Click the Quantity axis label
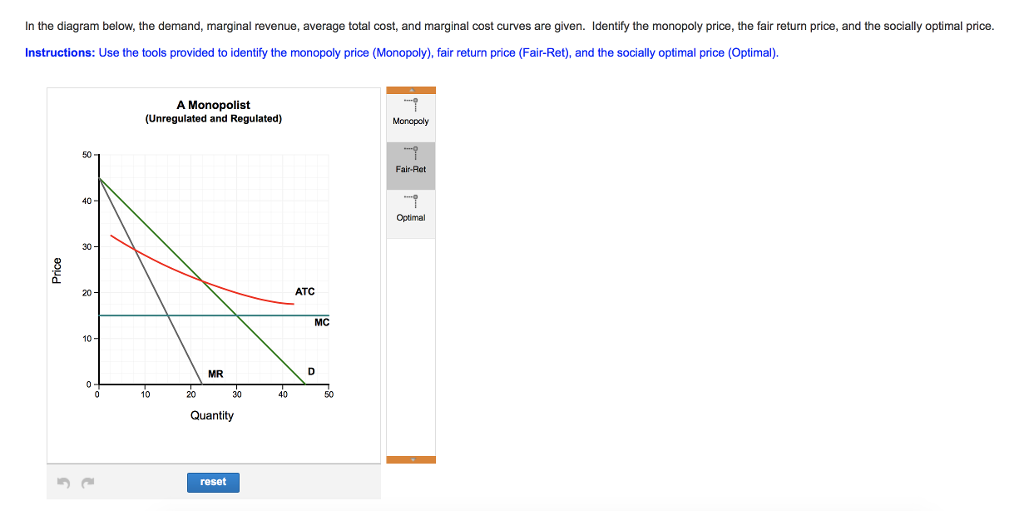Image resolution: width=1024 pixels, height=511 pixels. point(212,416)
